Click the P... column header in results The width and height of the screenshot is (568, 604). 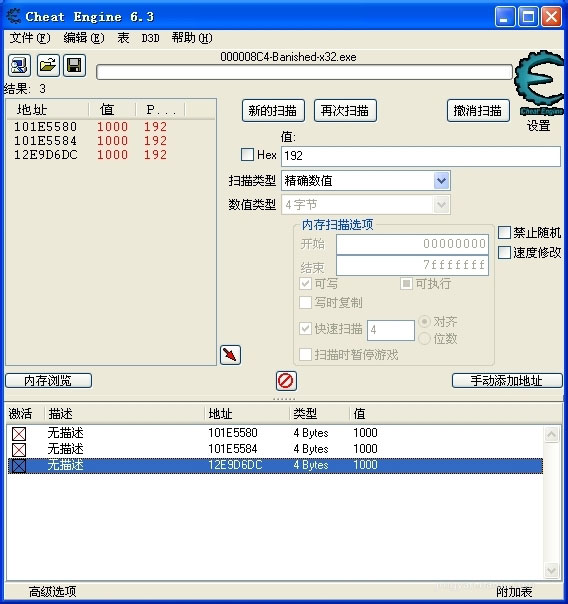point(161,110)
